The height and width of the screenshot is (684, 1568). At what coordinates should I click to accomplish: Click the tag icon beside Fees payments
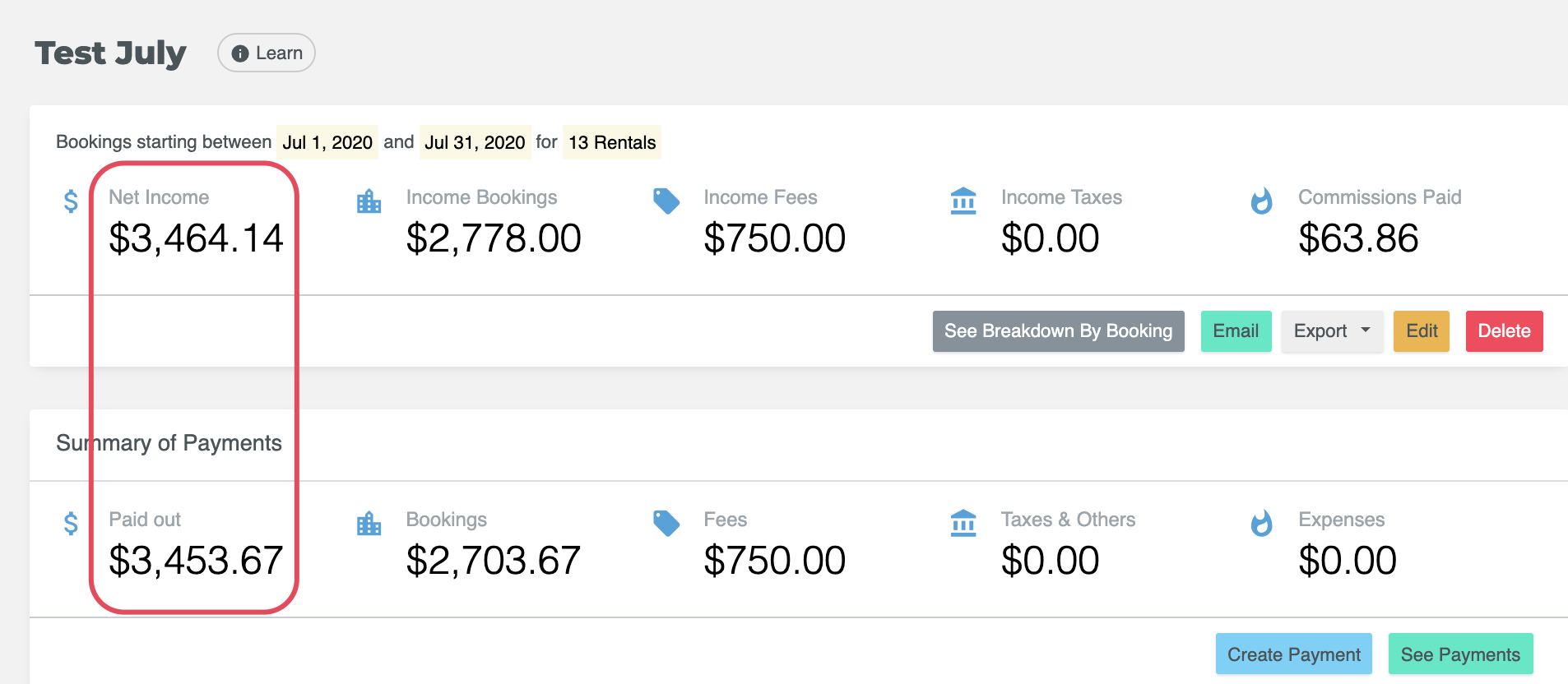pyautogui.click(x=666, y=523)
